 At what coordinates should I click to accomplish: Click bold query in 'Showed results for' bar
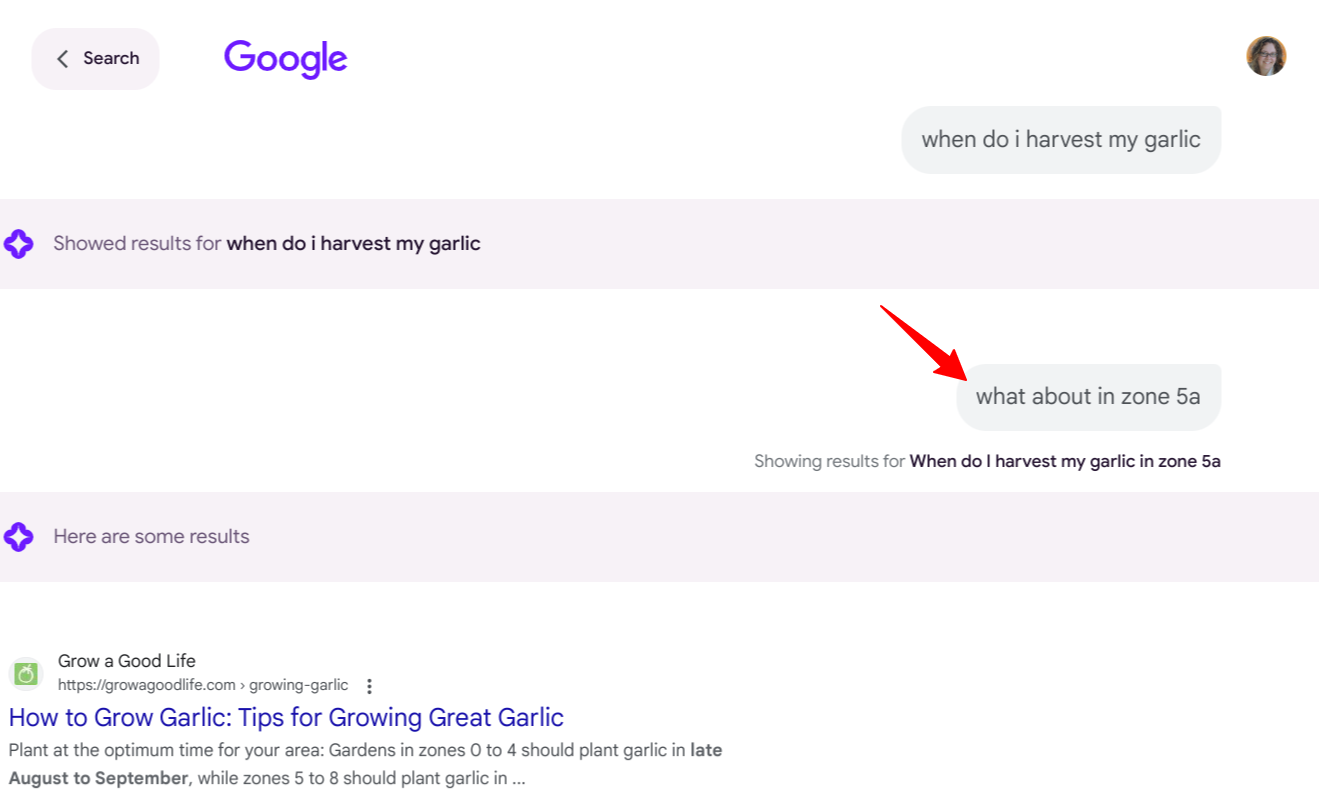(x=353, y=243)
